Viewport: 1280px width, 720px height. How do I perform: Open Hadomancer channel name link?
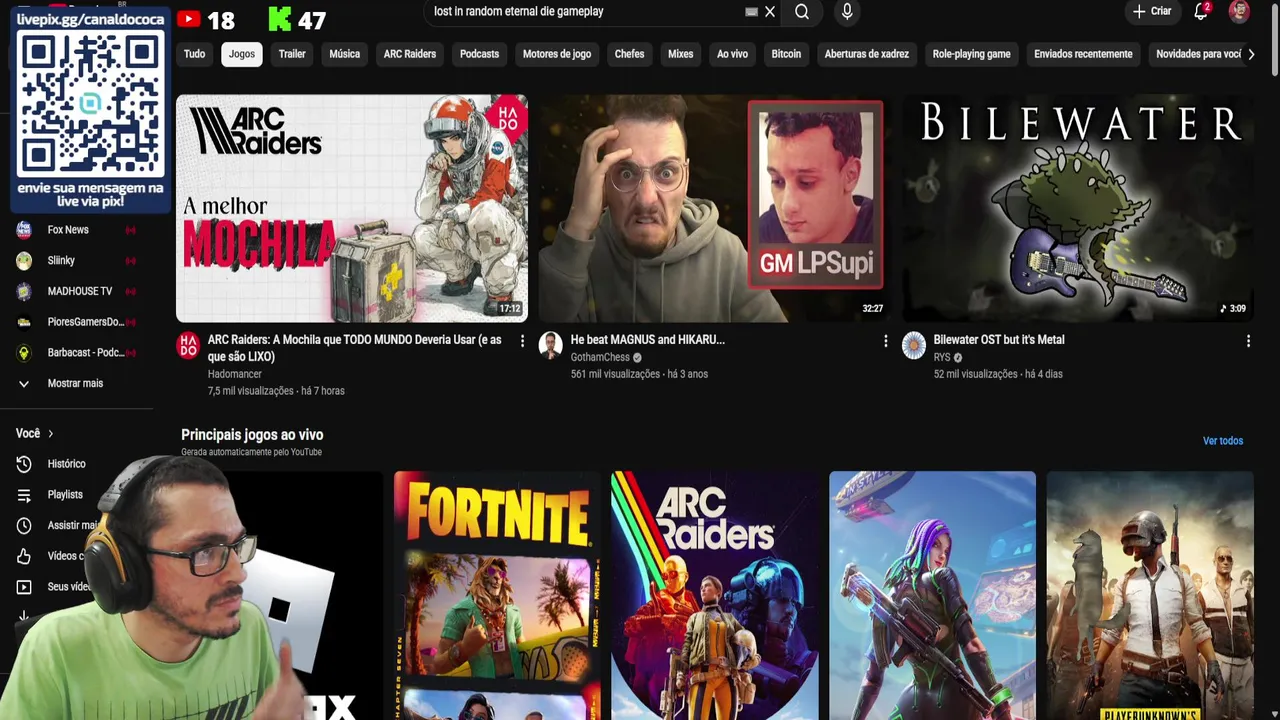click(235, 374)
